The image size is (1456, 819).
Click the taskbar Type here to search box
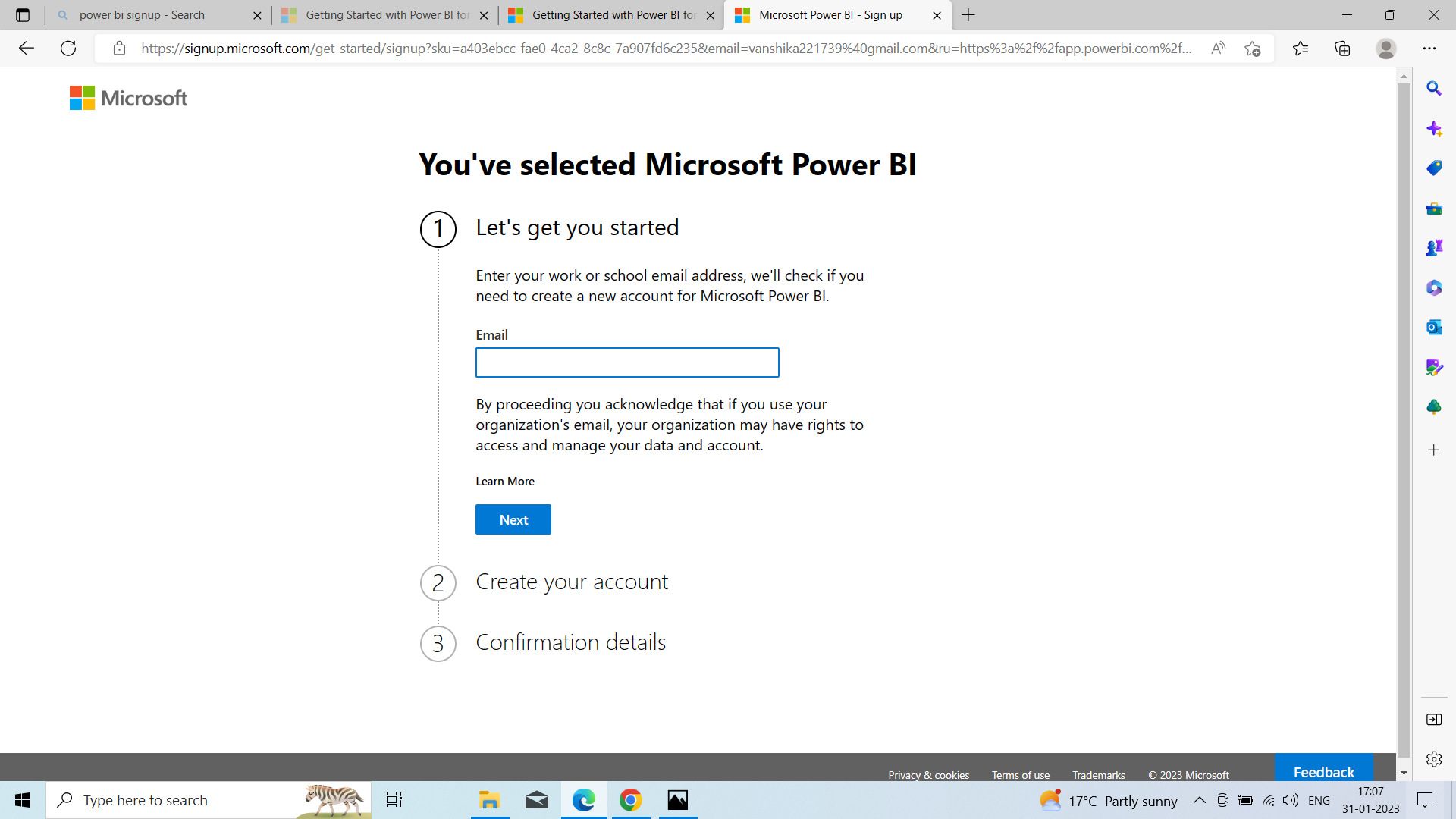[x=209, y=800]
